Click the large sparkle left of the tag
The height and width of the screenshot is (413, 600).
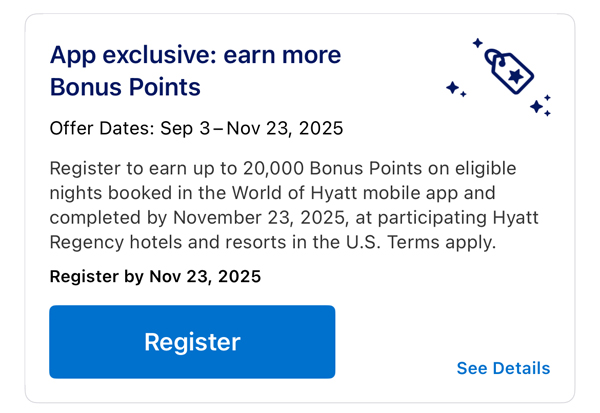453,88
